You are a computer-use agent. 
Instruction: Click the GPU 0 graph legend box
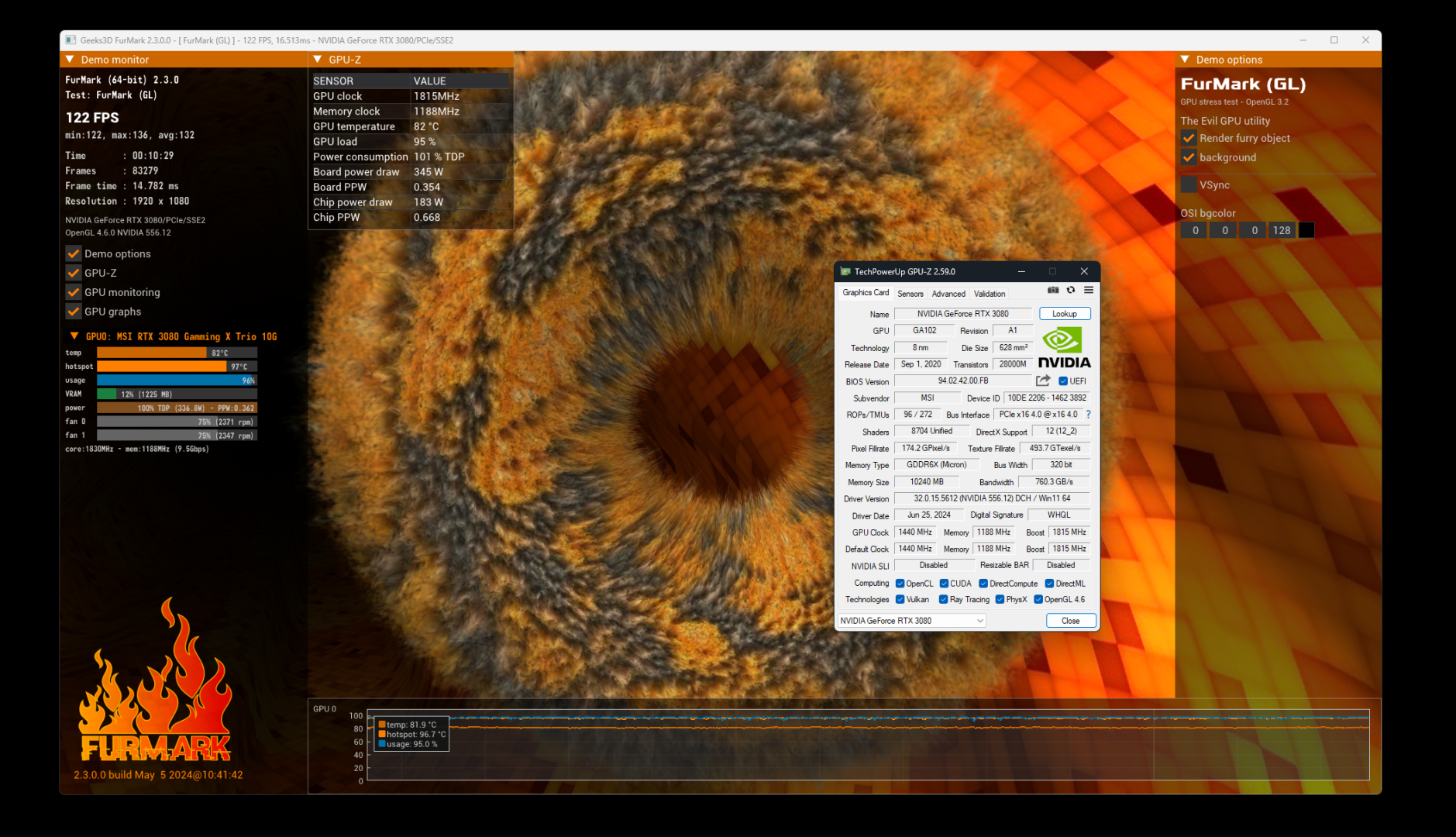[411, 734]
